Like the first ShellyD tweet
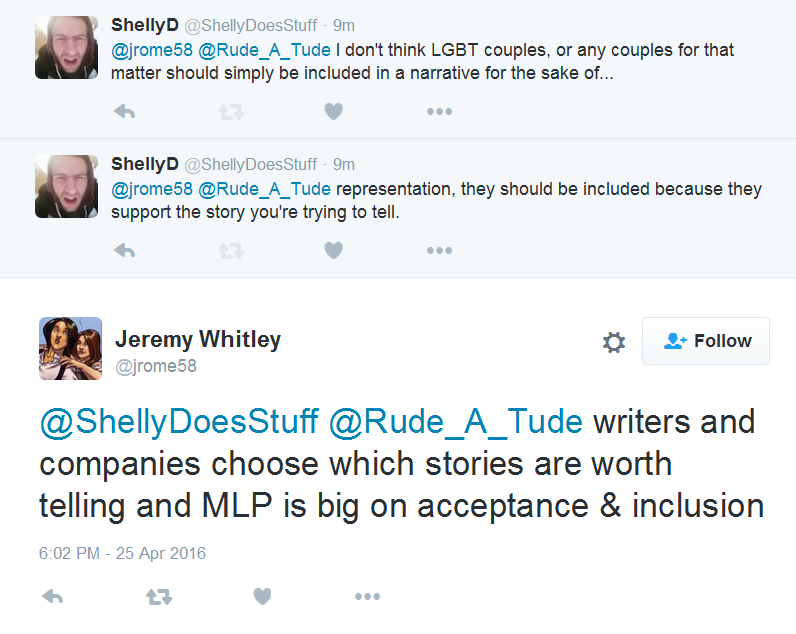 click(334, 112)
